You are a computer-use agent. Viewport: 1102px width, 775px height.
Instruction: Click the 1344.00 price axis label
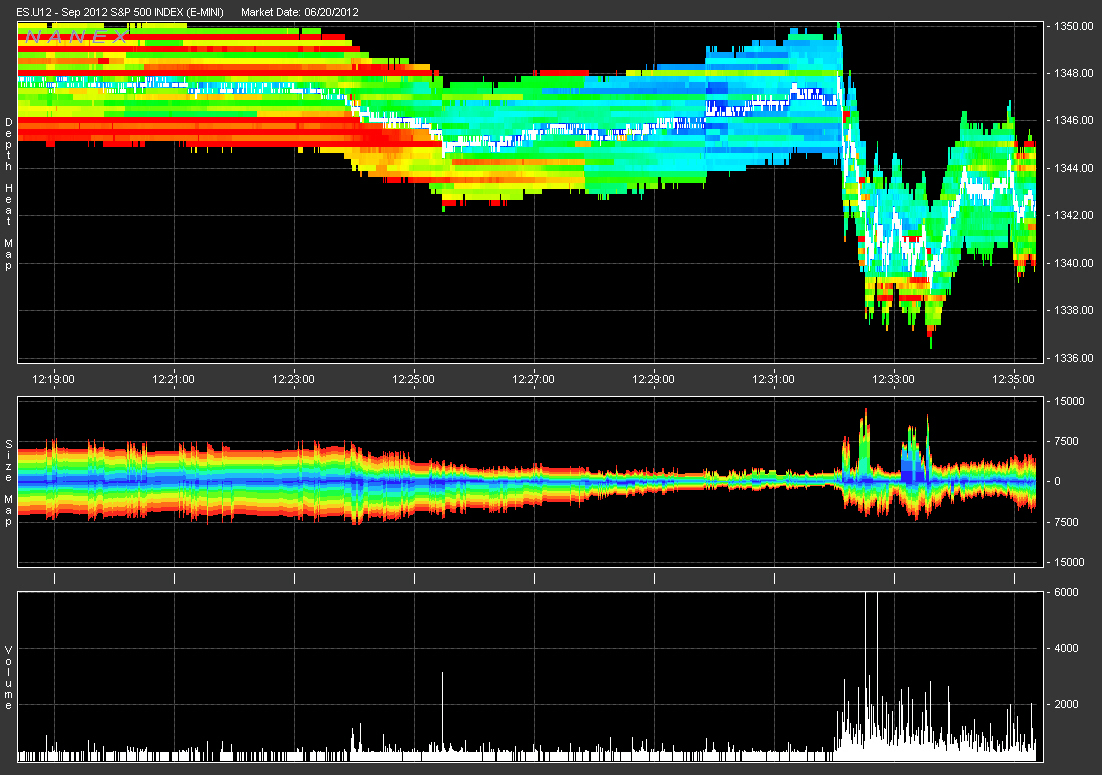1074,168
